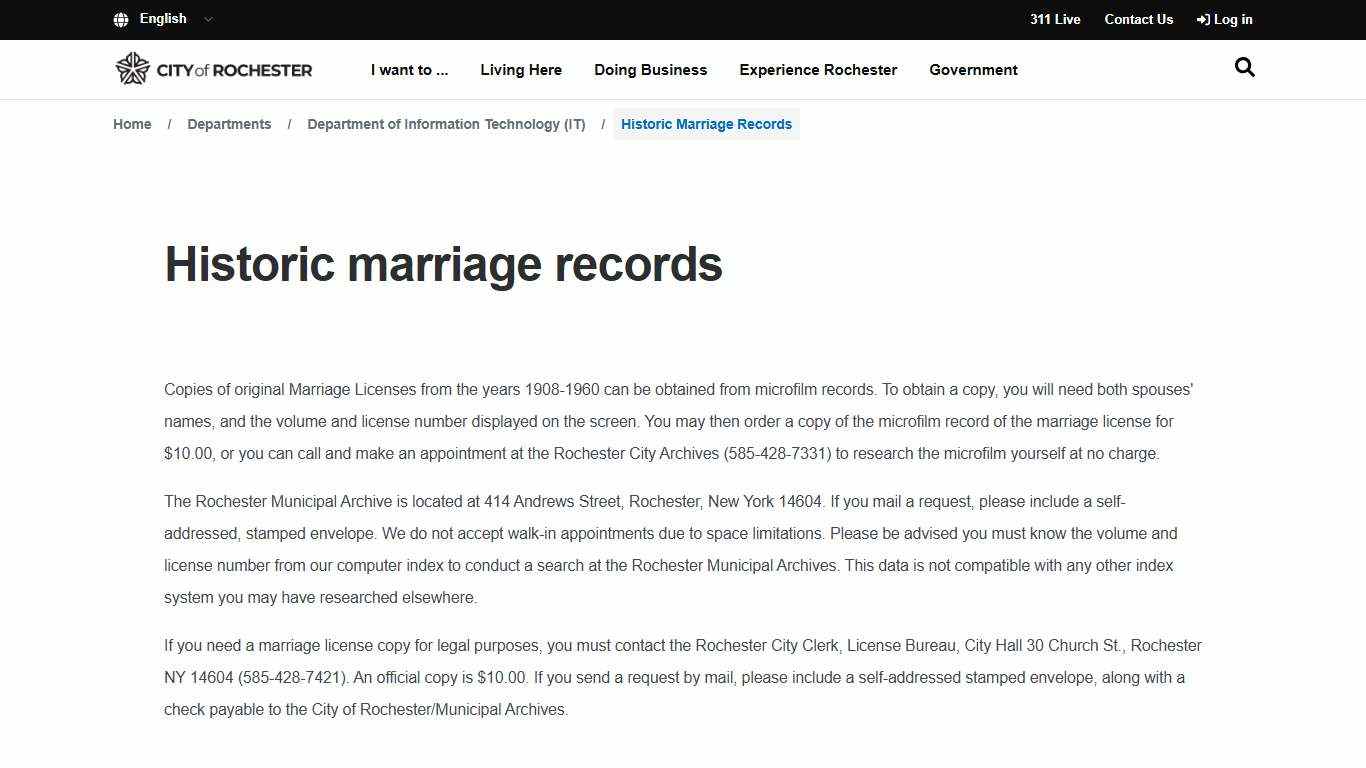Open Department of Information Technology (IT) breadcrumb

(x=446, y=123)
